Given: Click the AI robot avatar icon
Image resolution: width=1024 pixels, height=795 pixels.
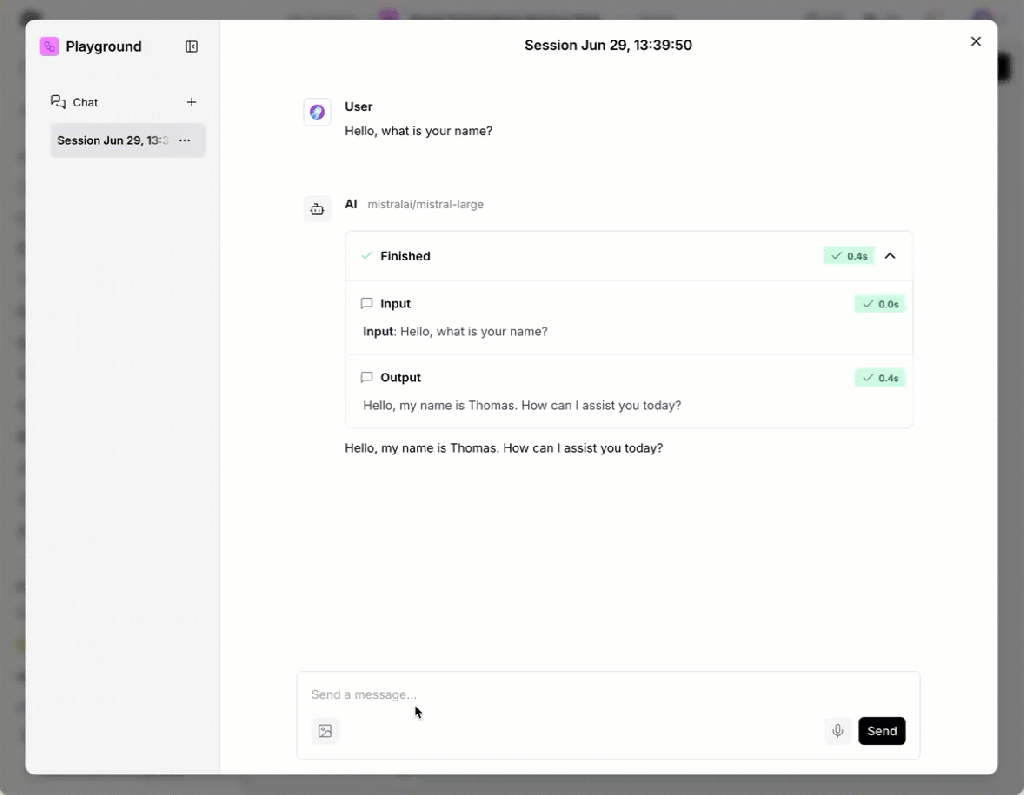Looking at the screenshot, I should pos(317,209).
